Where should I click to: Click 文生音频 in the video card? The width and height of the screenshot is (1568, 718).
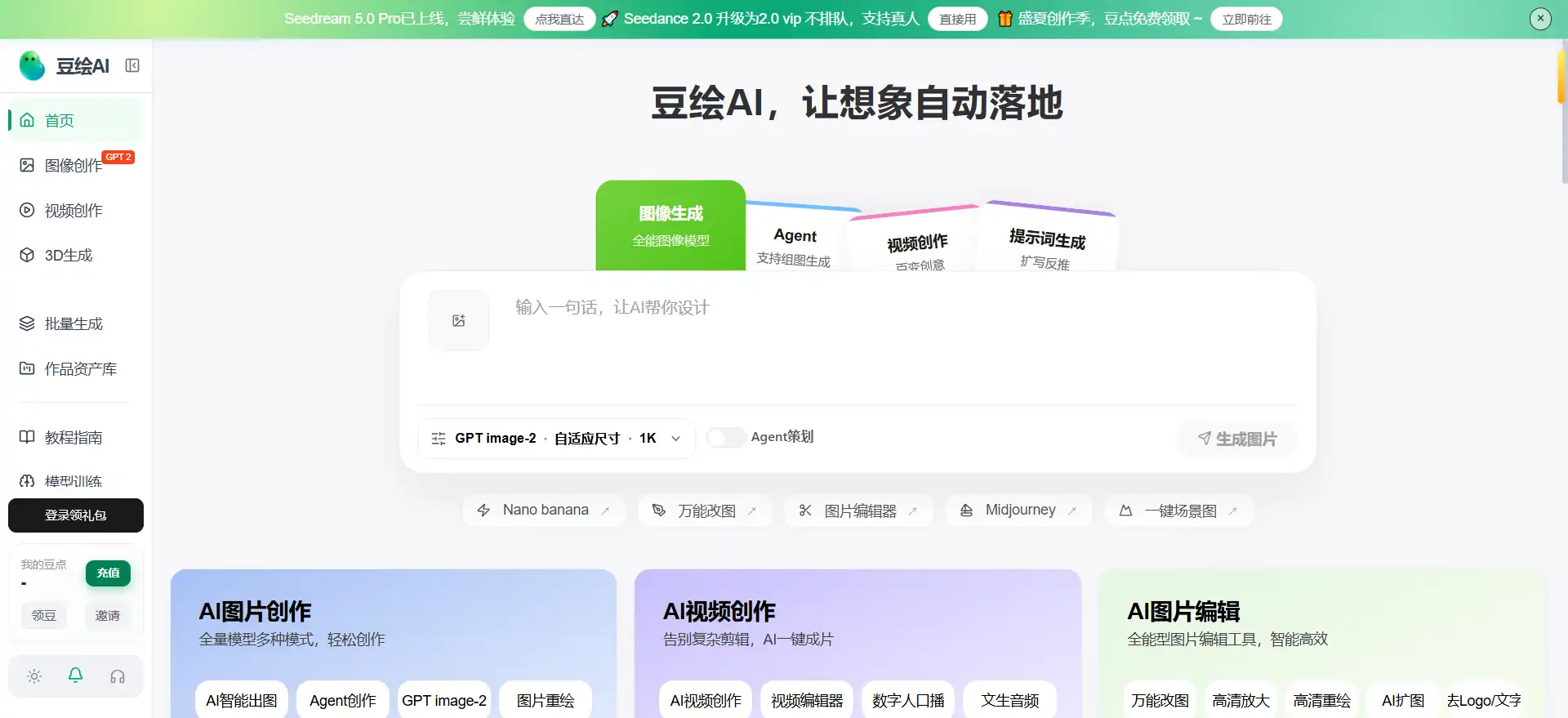(1010, 700)
